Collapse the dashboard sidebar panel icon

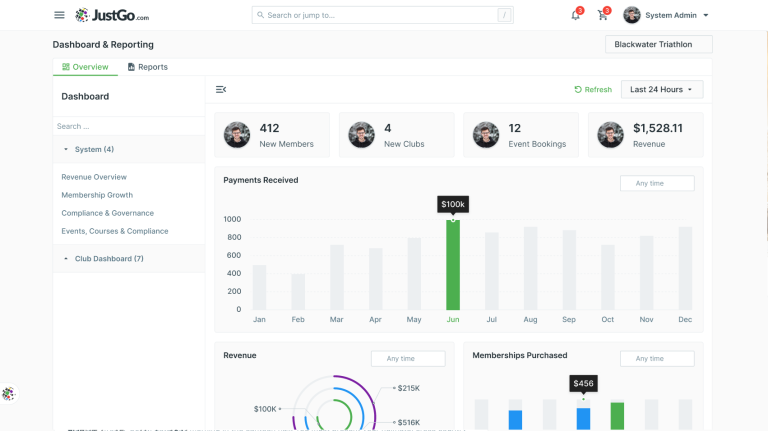click(221, 89)
